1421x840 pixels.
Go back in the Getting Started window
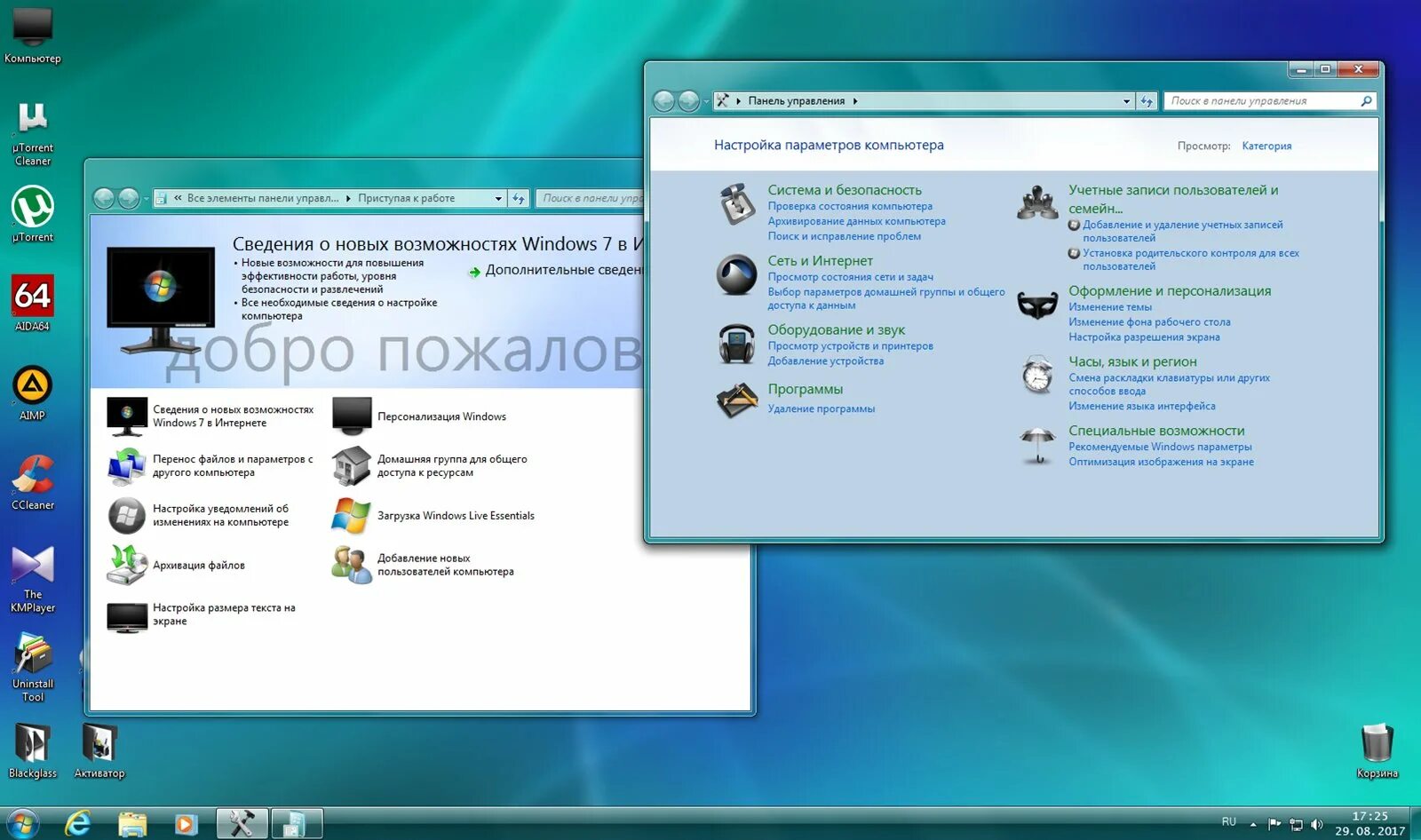coord(104,198)
